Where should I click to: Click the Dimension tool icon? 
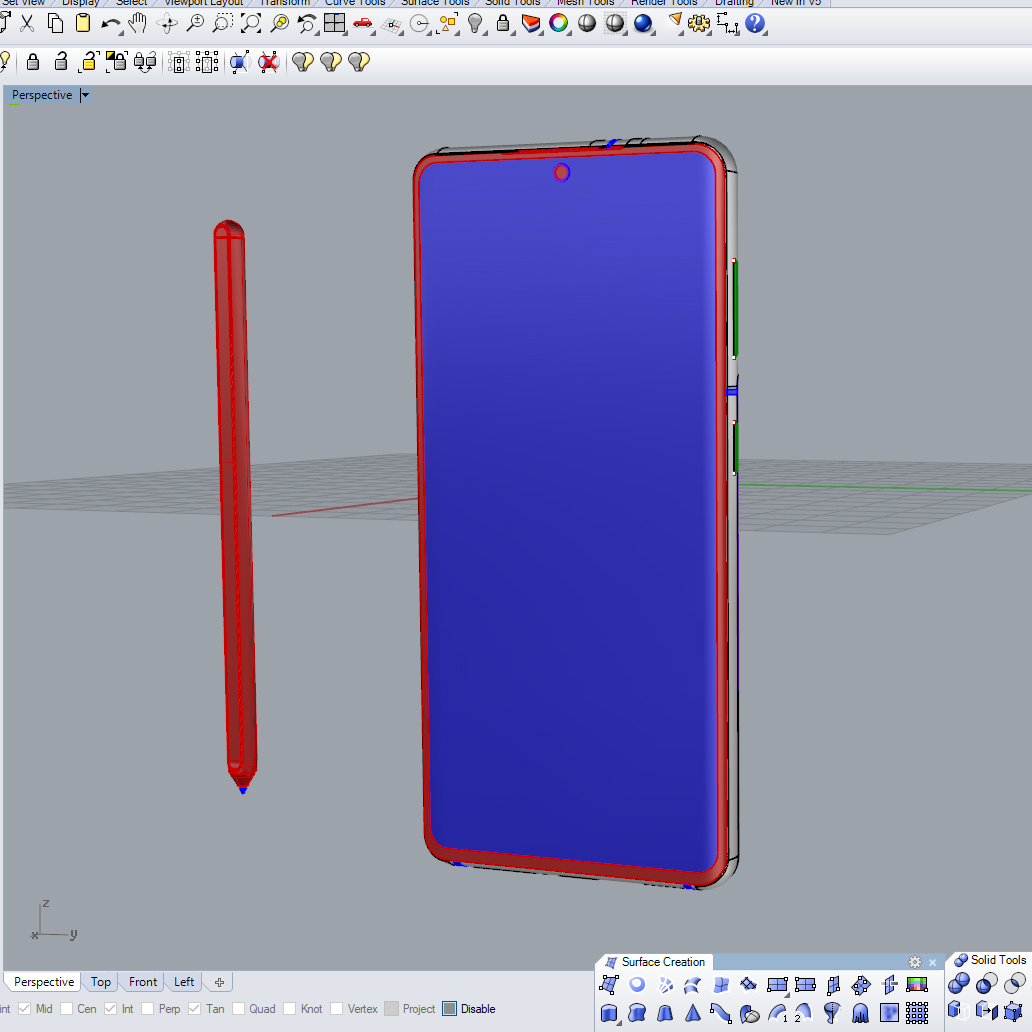click(x=727, y=24)
